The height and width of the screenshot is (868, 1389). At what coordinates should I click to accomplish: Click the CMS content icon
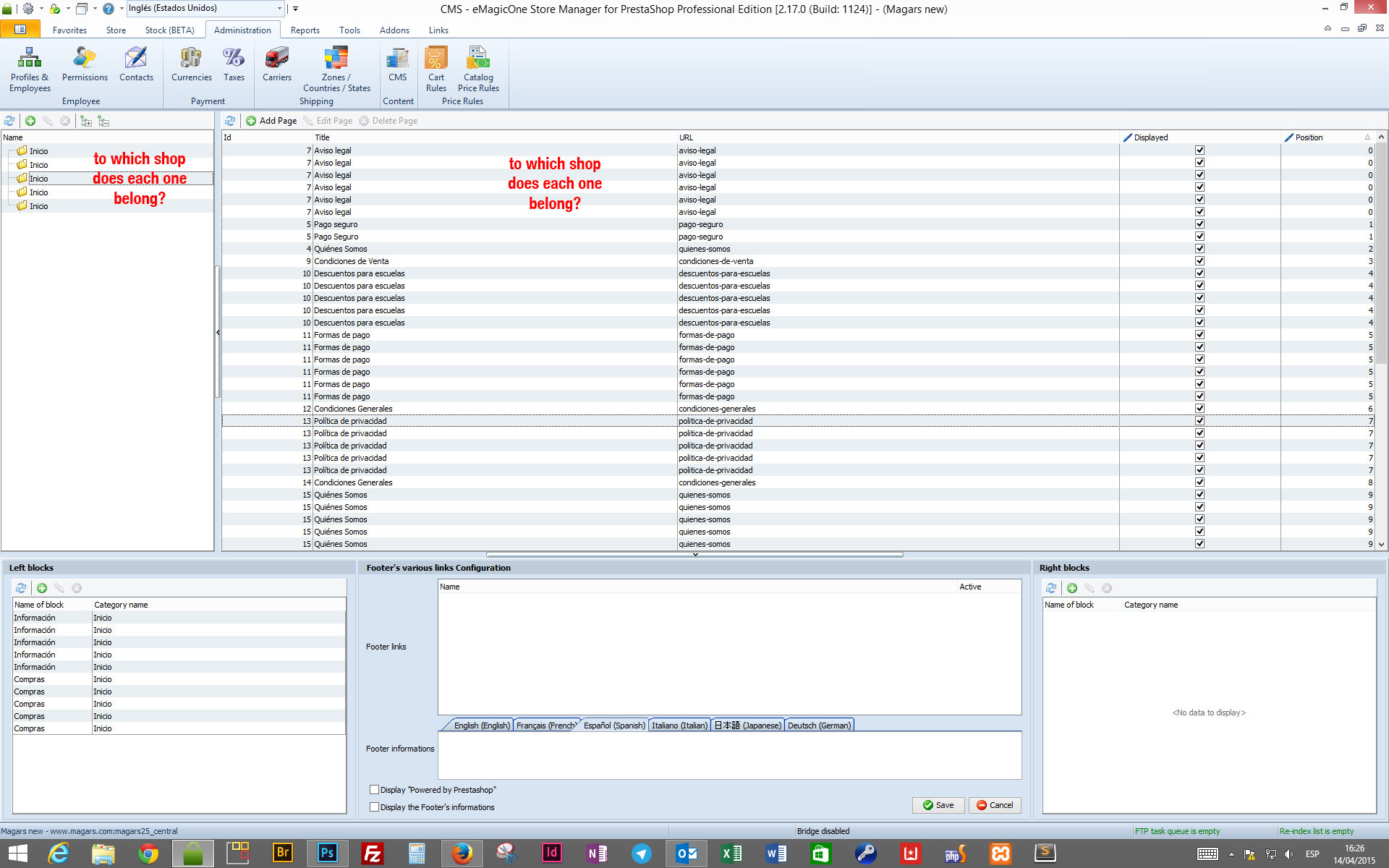tap(397, 64)
